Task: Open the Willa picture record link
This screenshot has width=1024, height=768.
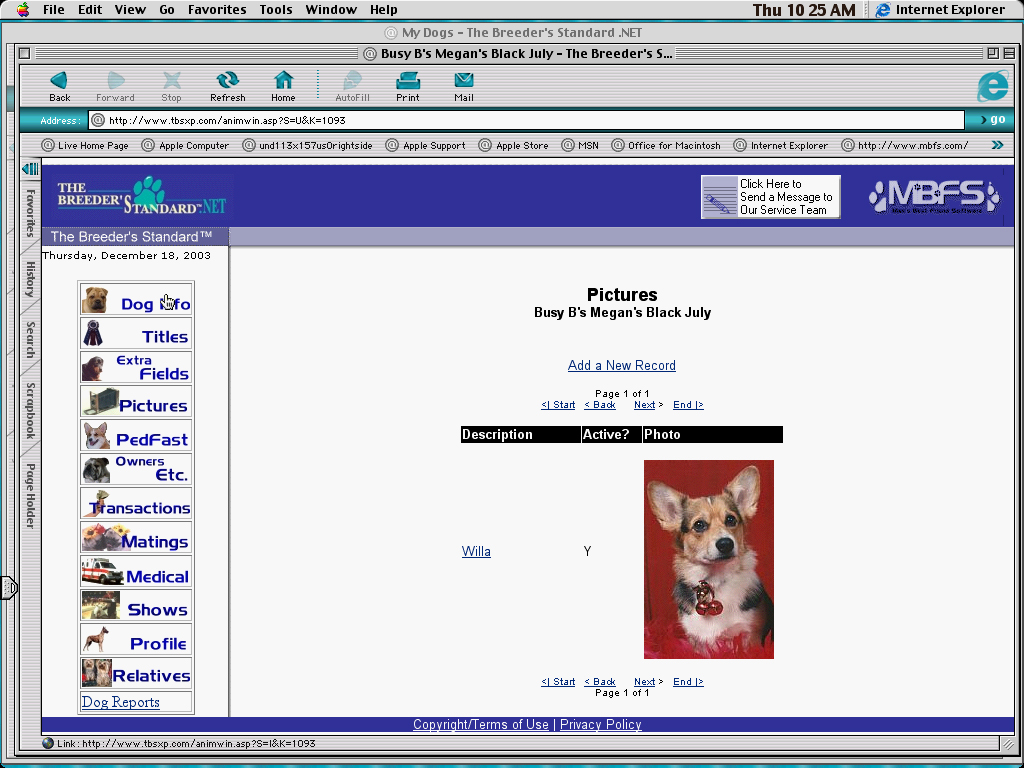Action: click(476, 552)
